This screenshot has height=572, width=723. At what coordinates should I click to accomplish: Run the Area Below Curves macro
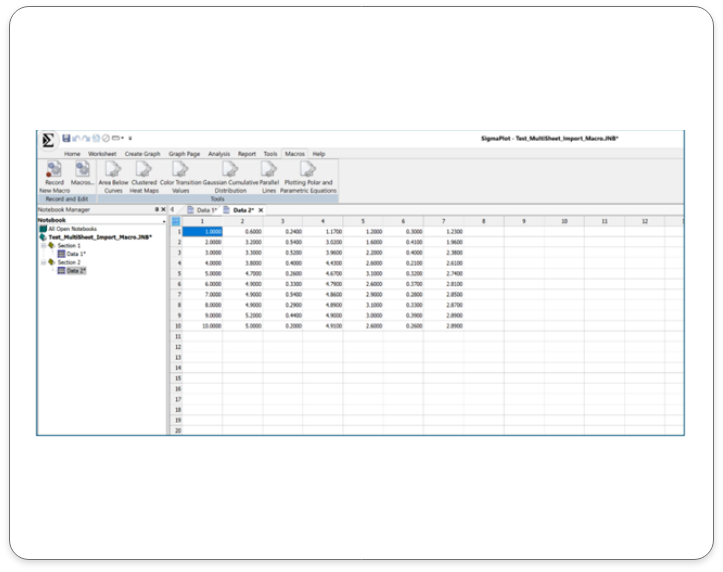[112, 171]
